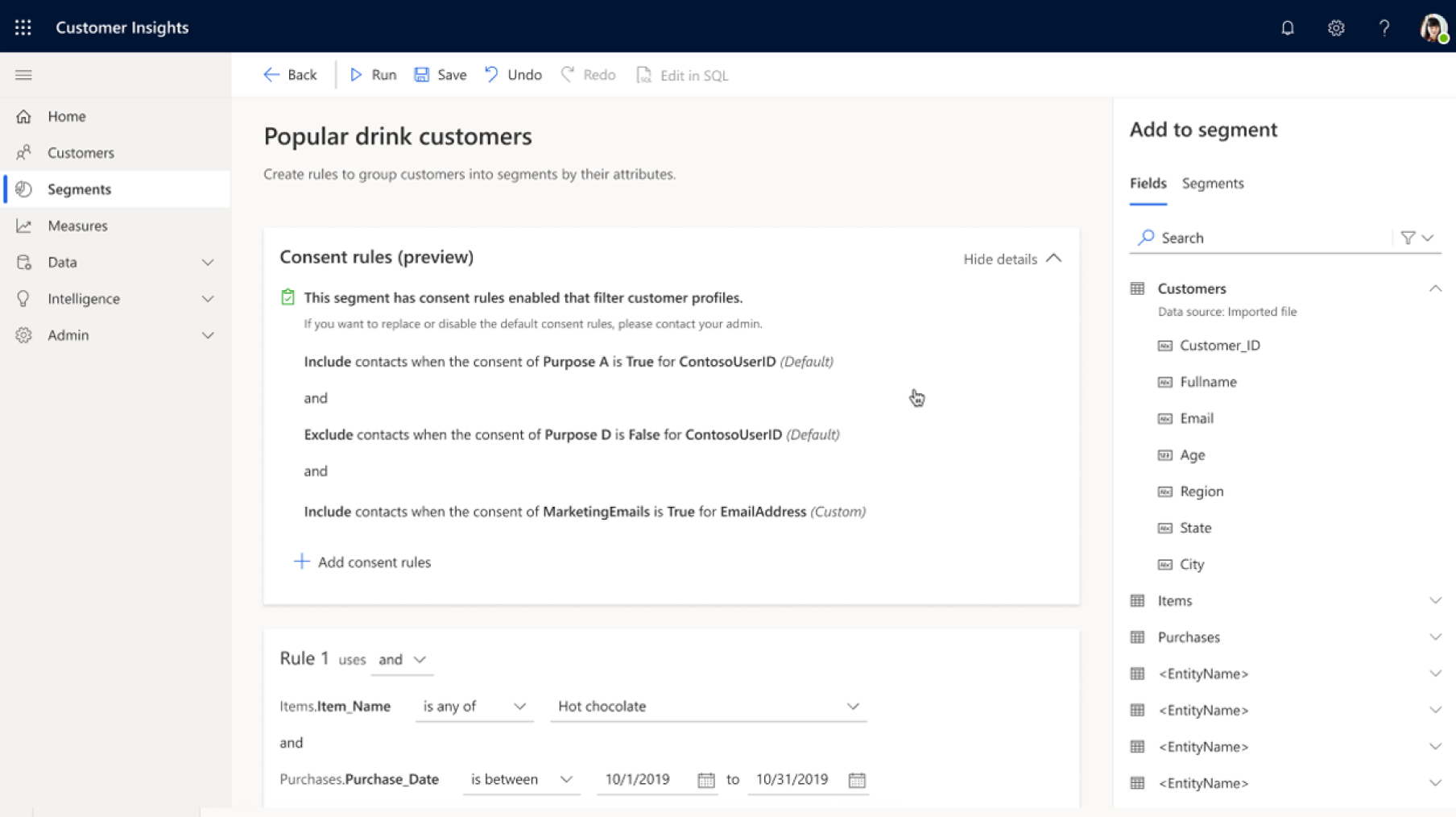
Task: Expand the Data menu chevron
Action: pyautogui.click(x=208, y=263)
